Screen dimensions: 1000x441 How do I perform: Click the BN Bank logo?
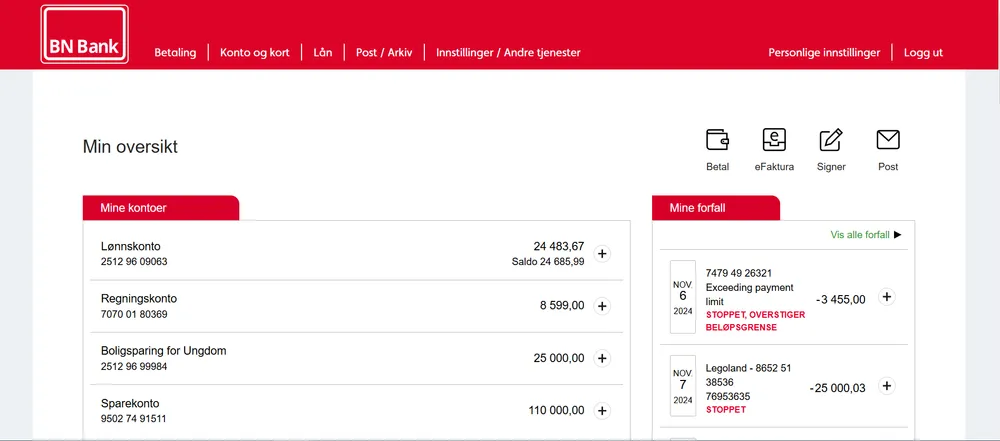(85, 34)
